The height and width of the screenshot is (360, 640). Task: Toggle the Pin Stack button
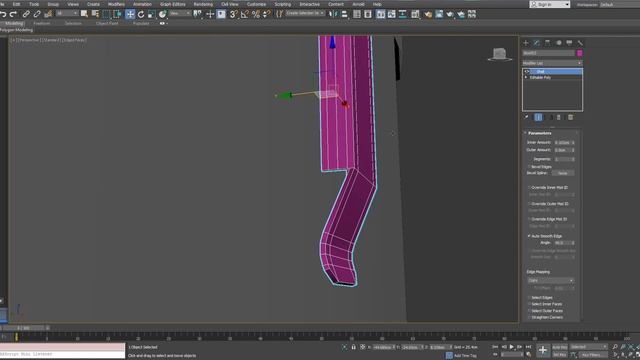pos(527,118)
